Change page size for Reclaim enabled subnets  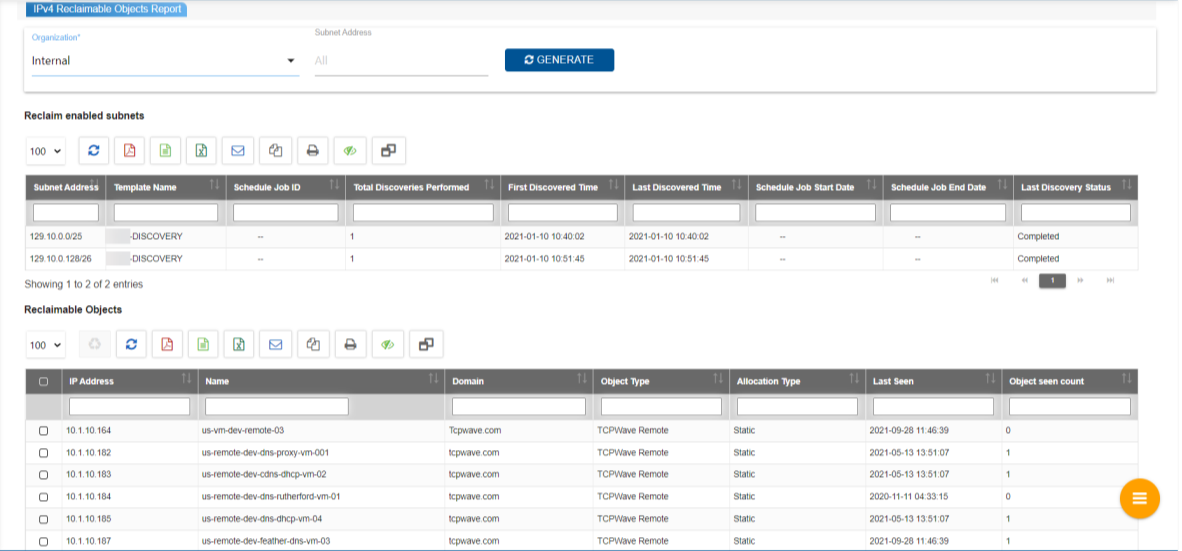click(x=45, y=151)
